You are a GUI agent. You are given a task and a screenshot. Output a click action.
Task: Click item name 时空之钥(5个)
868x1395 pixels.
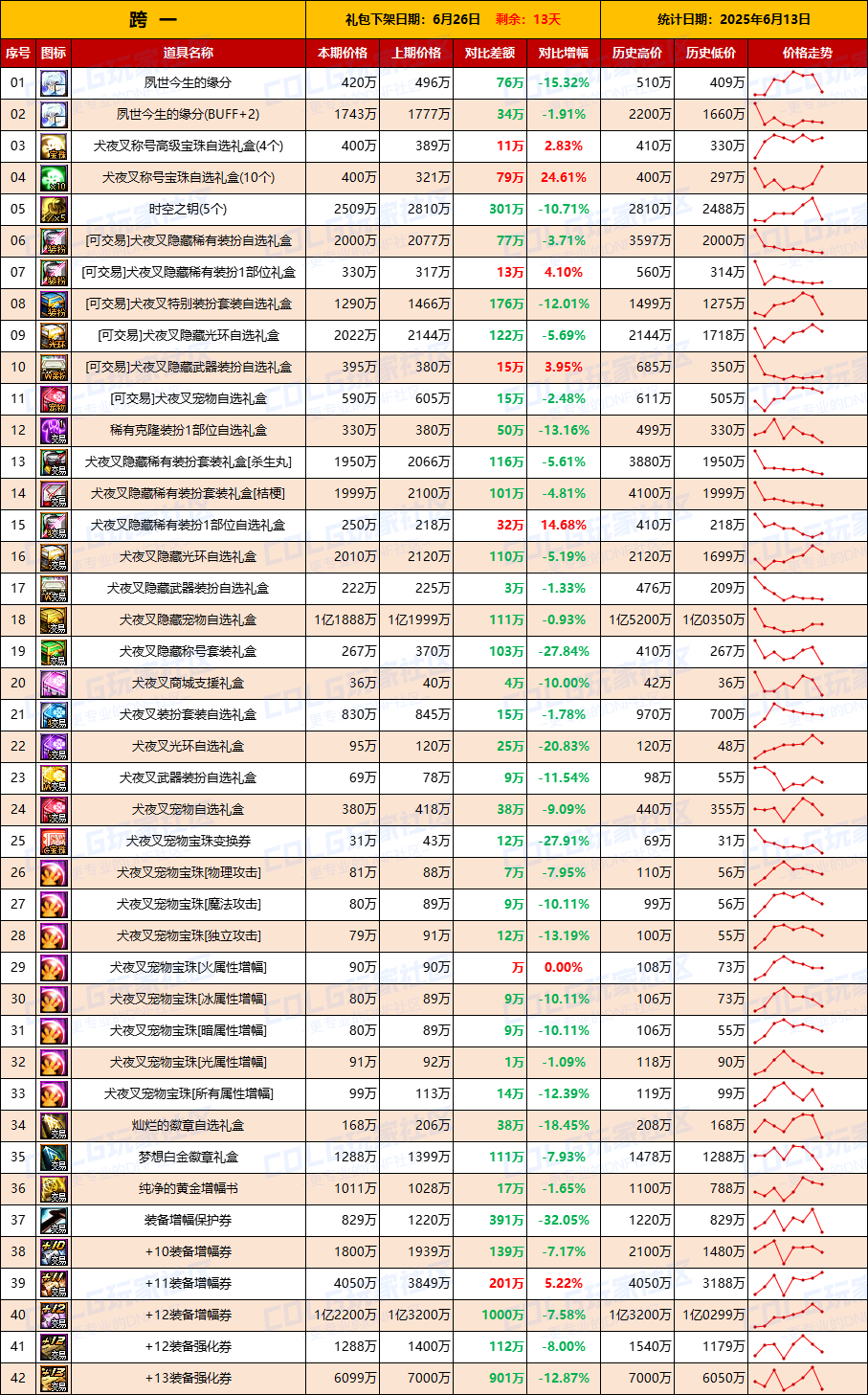pyautogui.click(x=188, y=209)
